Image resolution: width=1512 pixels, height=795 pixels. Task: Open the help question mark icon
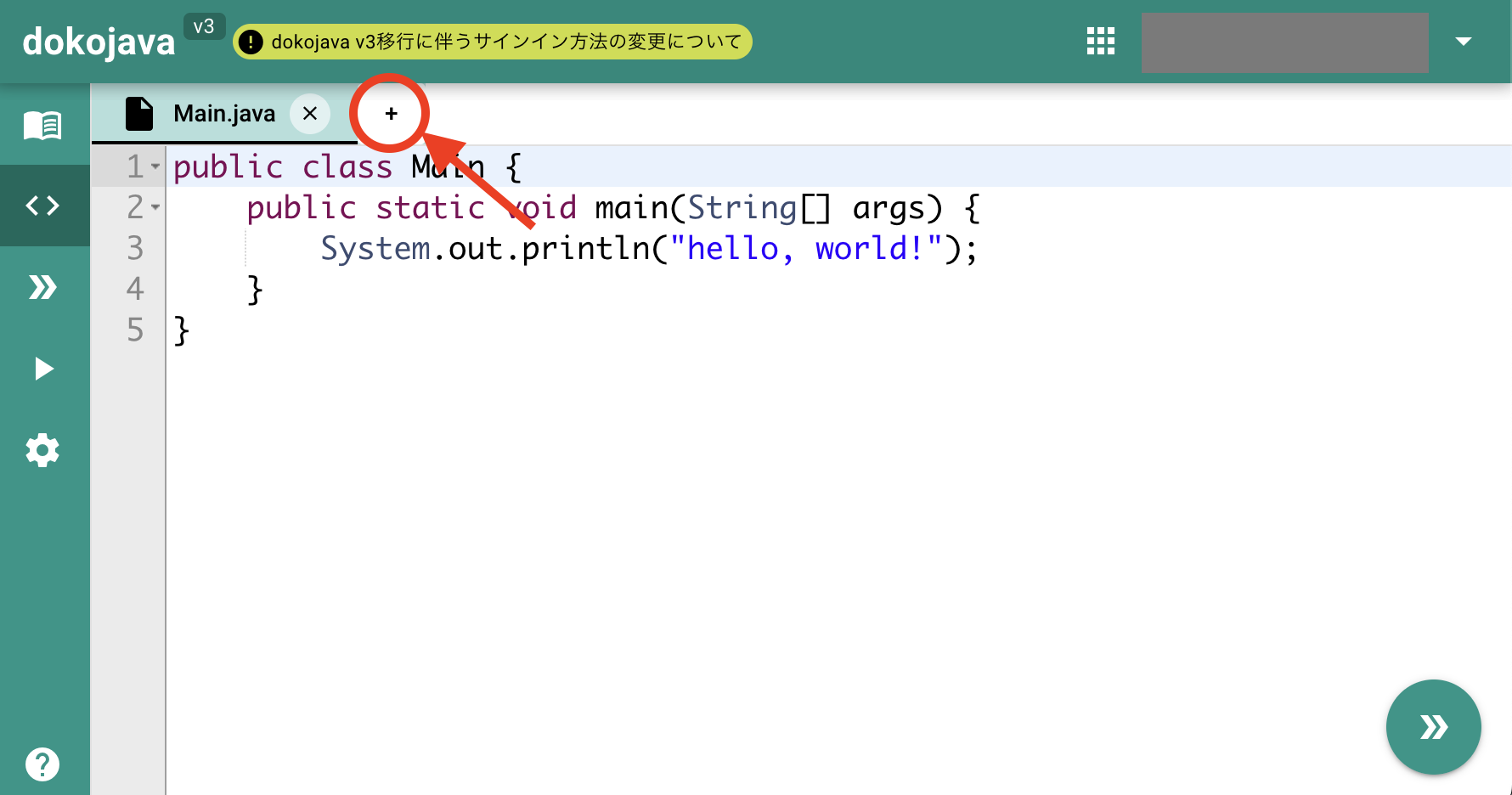tap(42, 764)
